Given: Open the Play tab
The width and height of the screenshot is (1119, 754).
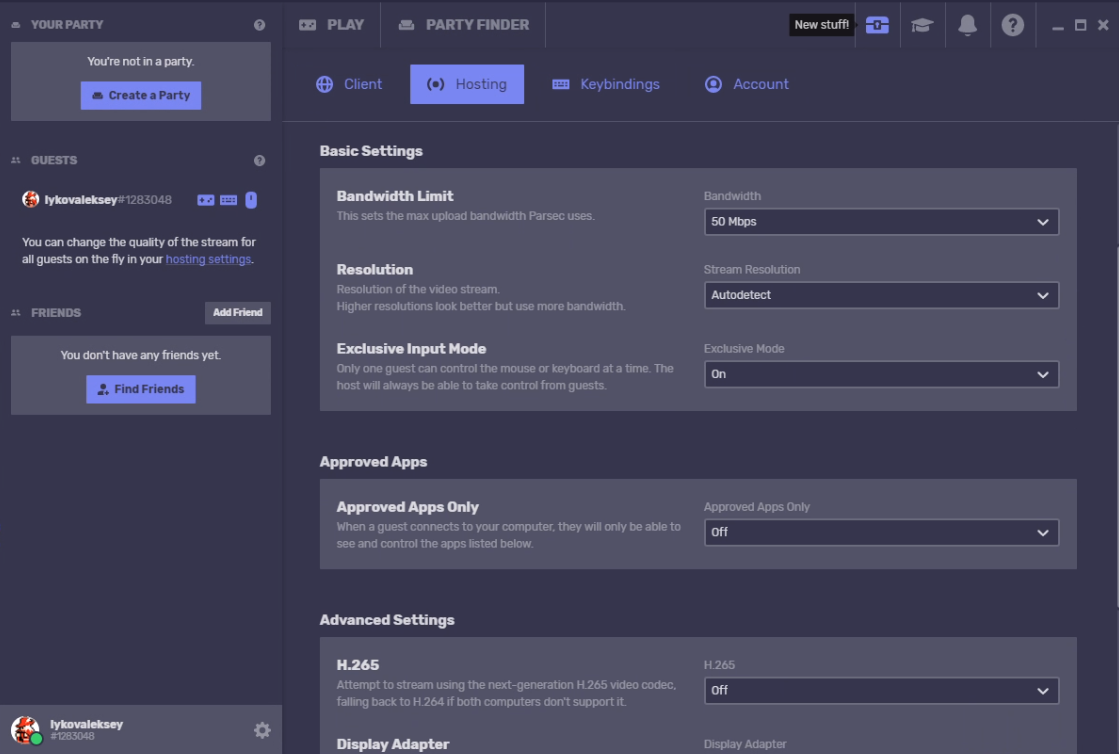Looking at the screenshot, I should click(x=331, y=25).
